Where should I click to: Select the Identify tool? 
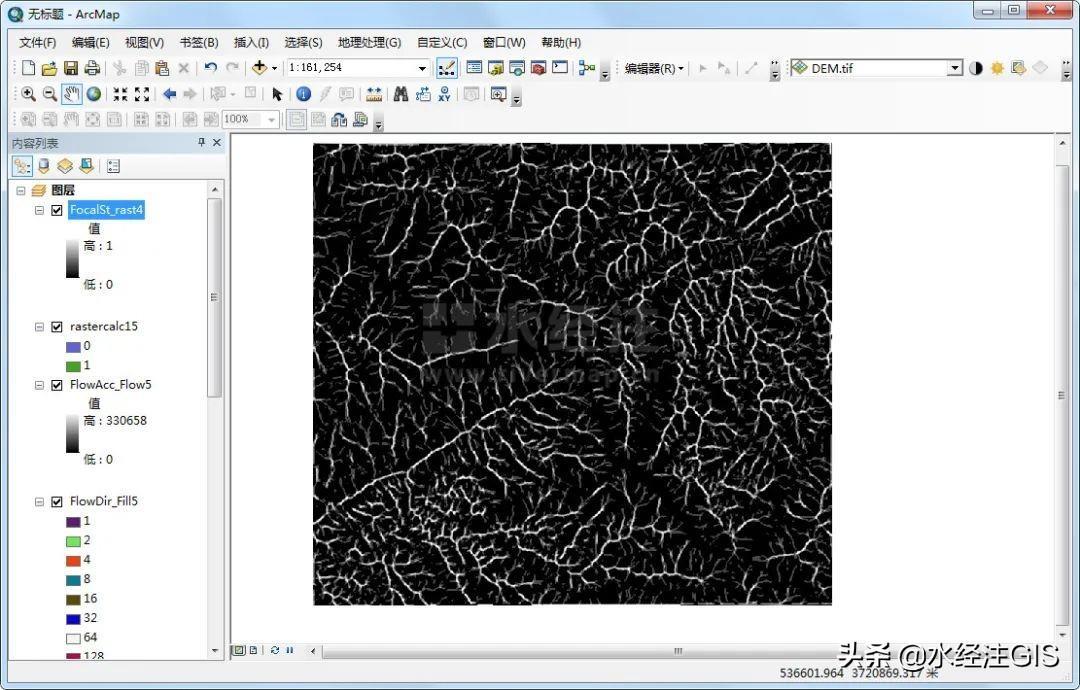pyautogui.click(x=303, y=94)
